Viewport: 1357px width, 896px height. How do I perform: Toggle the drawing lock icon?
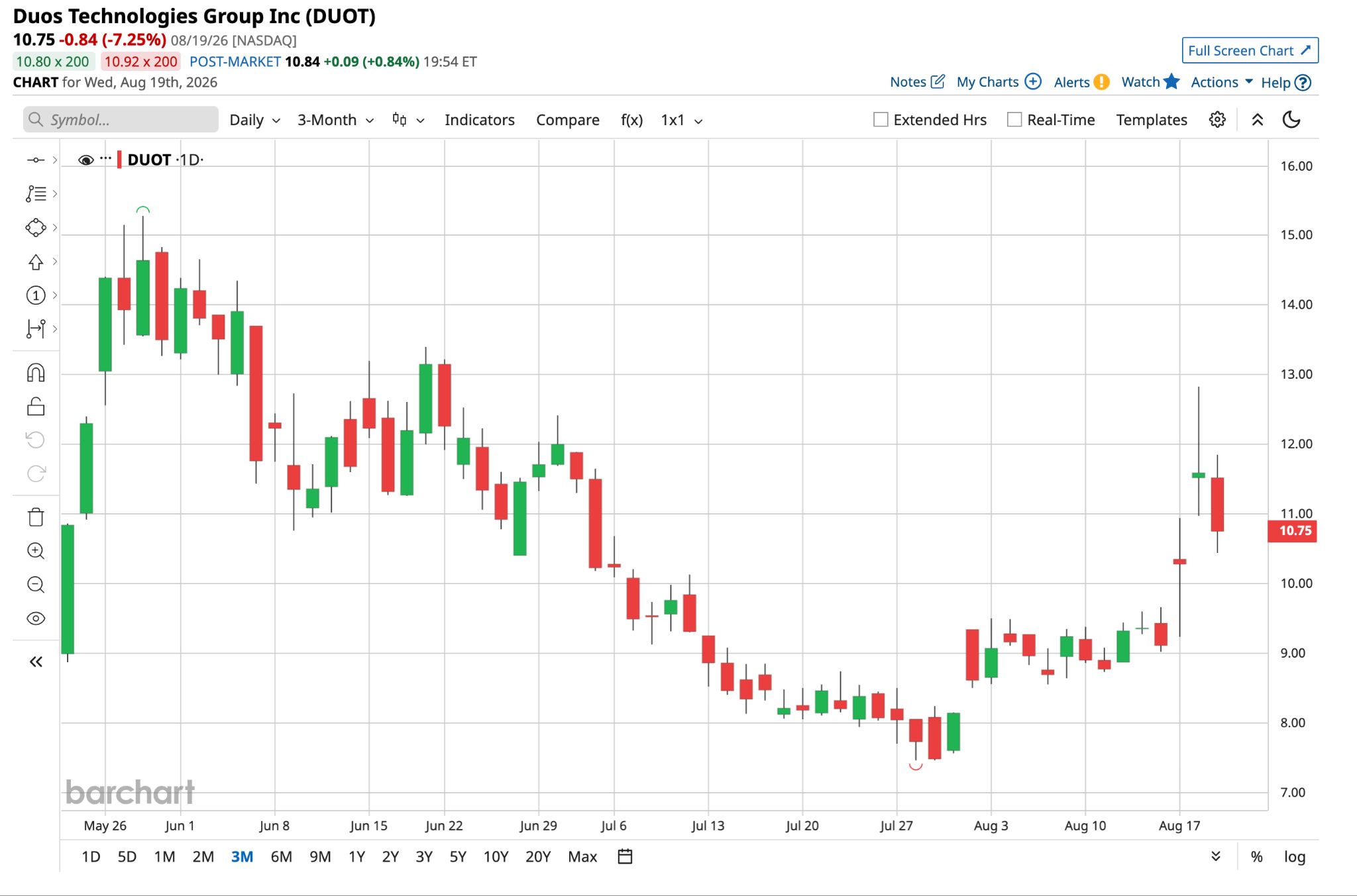pos(36,406)
